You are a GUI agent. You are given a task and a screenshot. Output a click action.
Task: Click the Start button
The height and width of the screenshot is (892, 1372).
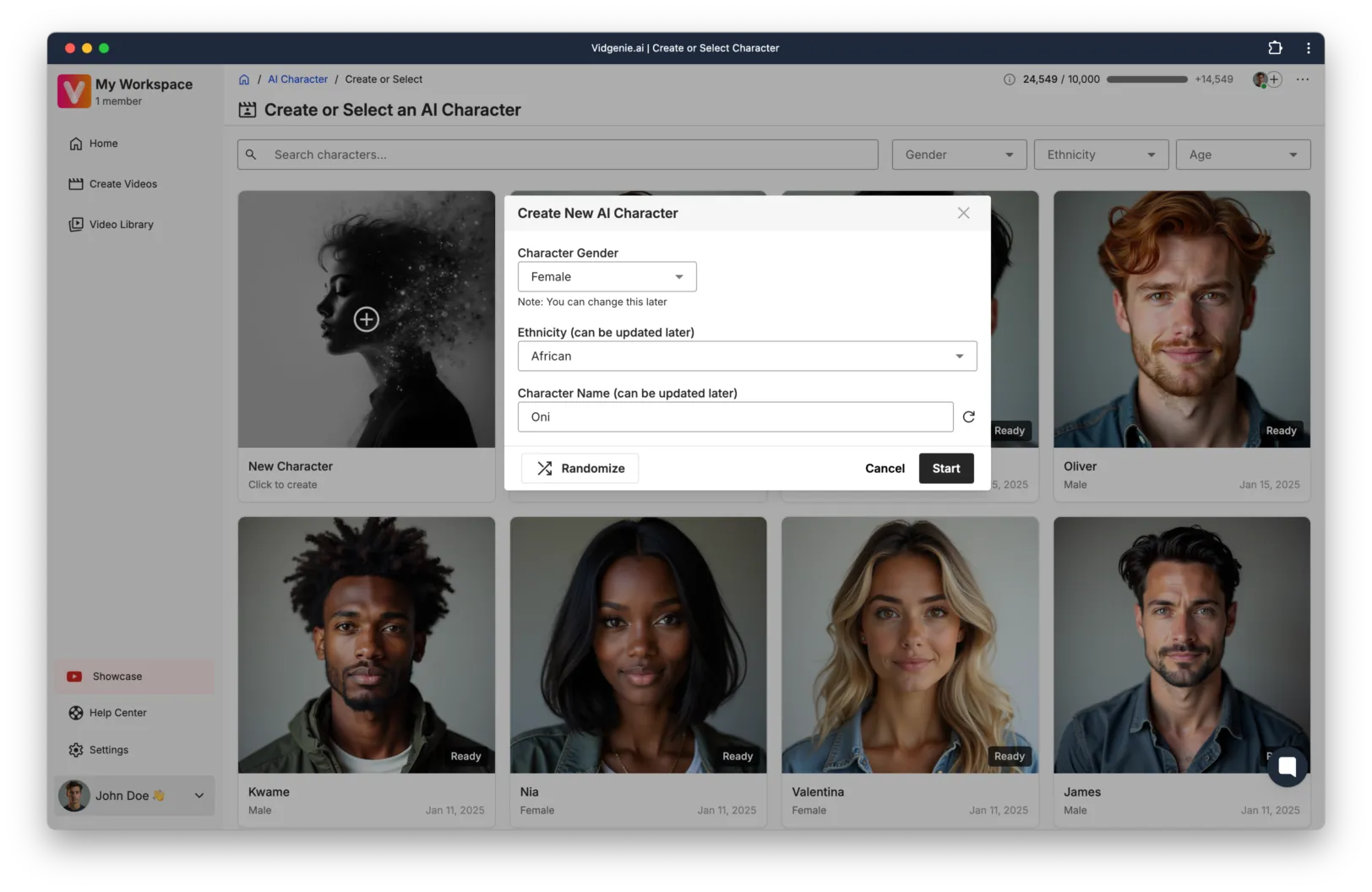[946, 468]
